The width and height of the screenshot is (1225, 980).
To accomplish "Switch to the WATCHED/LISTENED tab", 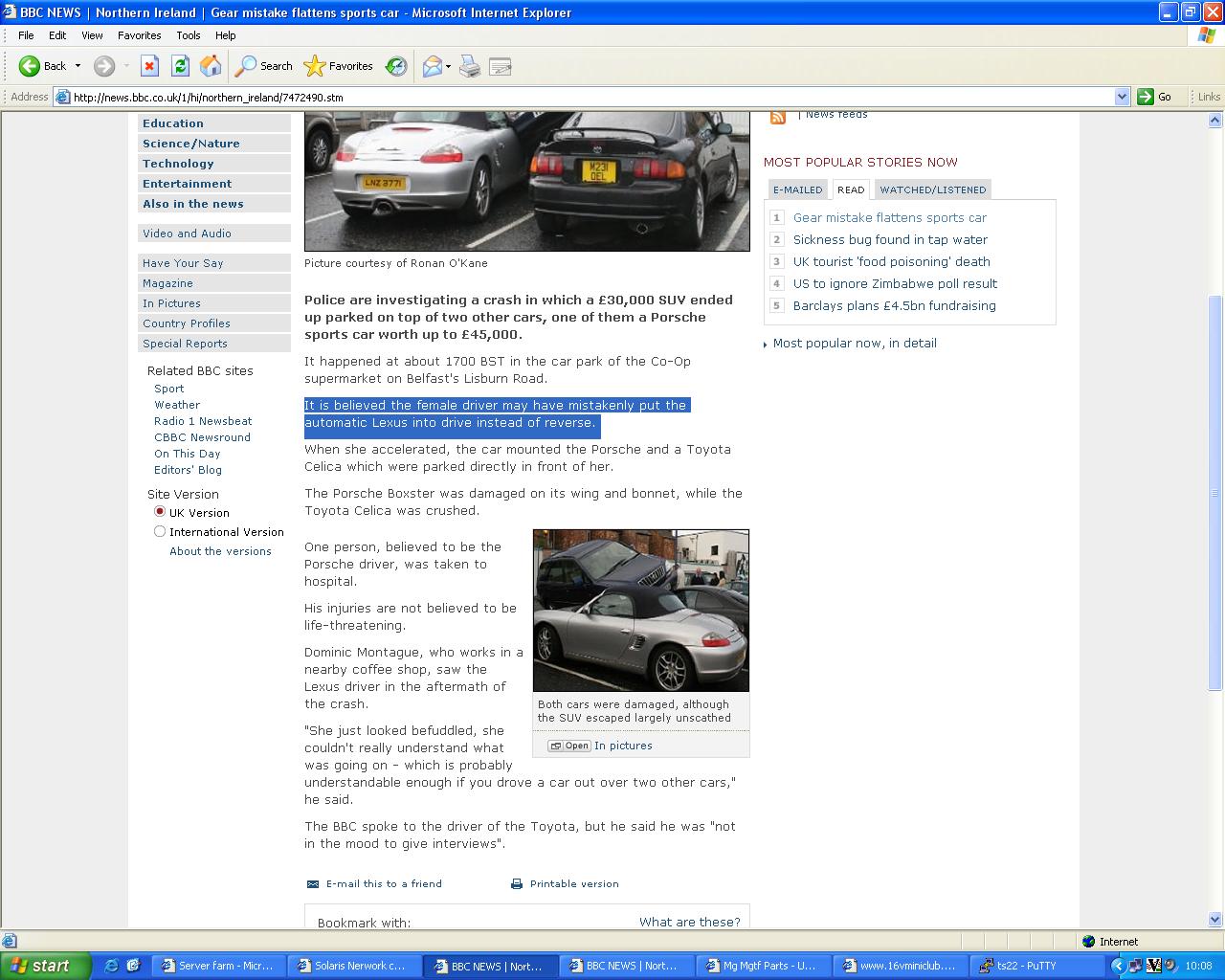I will [x=932, y=189].
